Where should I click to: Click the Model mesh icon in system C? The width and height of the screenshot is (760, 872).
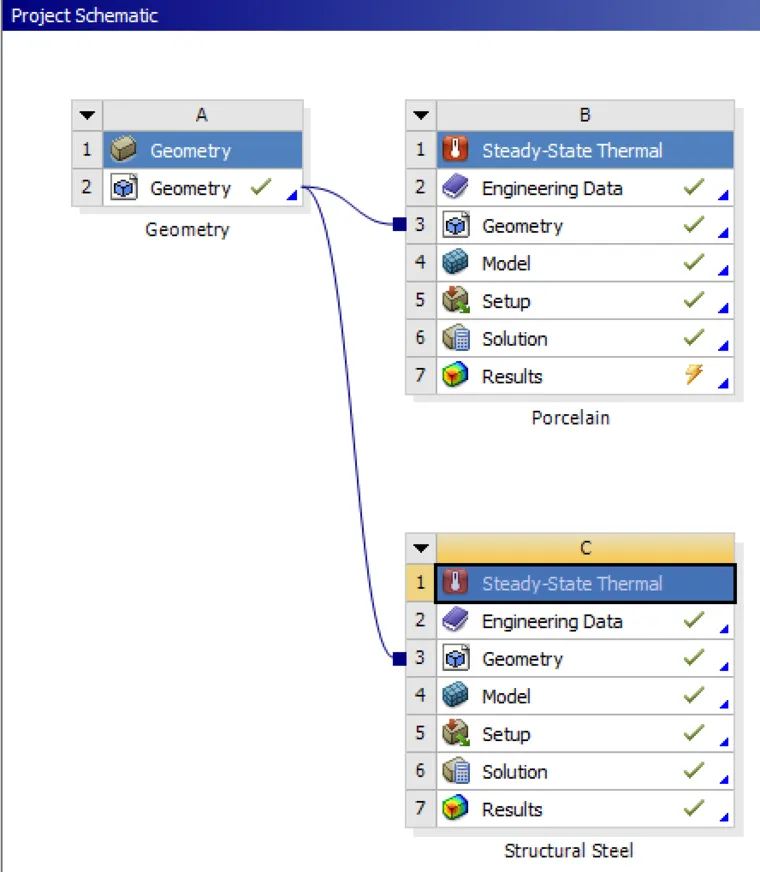(x=455, y=695)
